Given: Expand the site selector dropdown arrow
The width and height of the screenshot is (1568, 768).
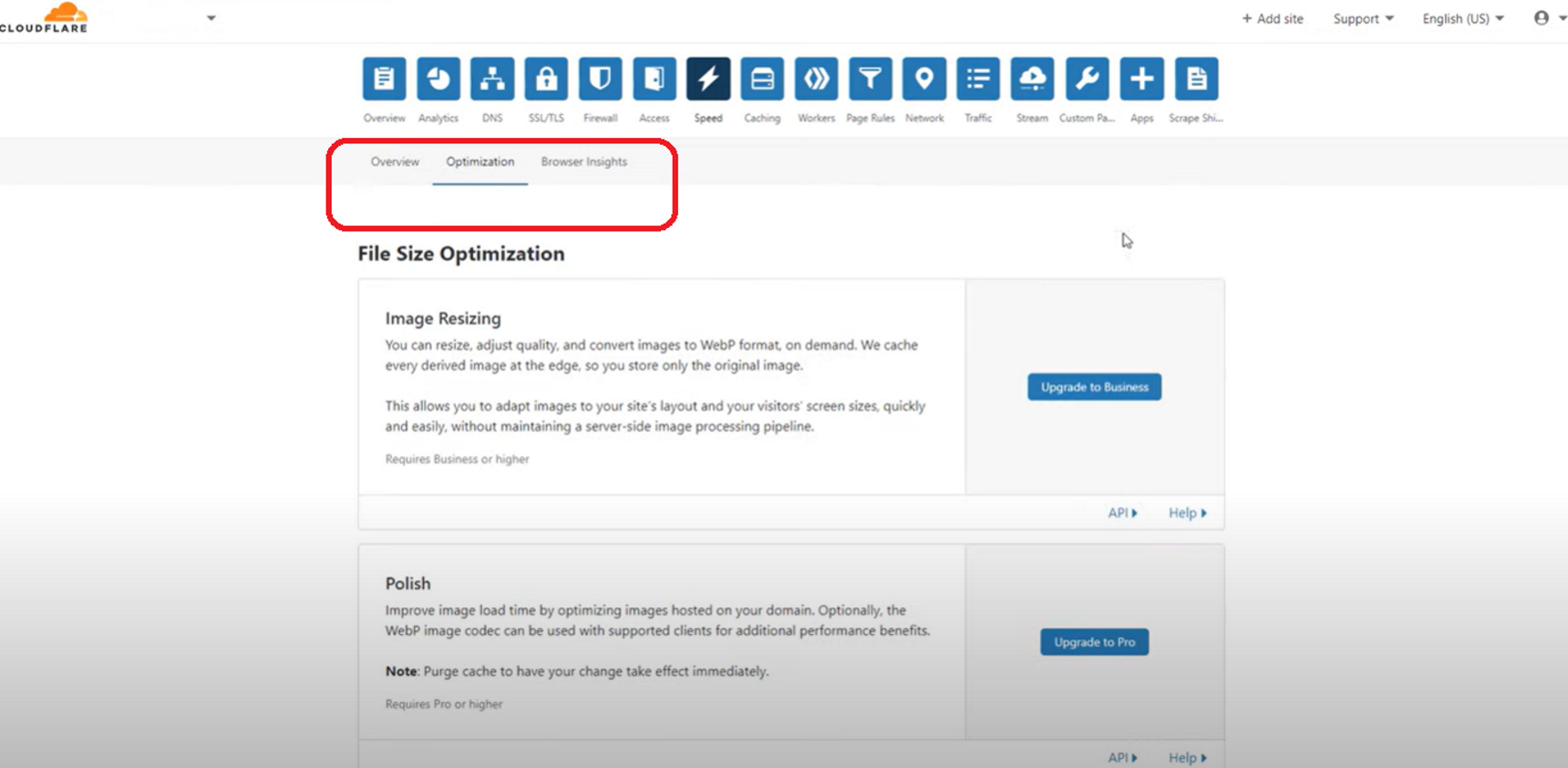Looking at the screenshot, I should click(x=211, y=17).
